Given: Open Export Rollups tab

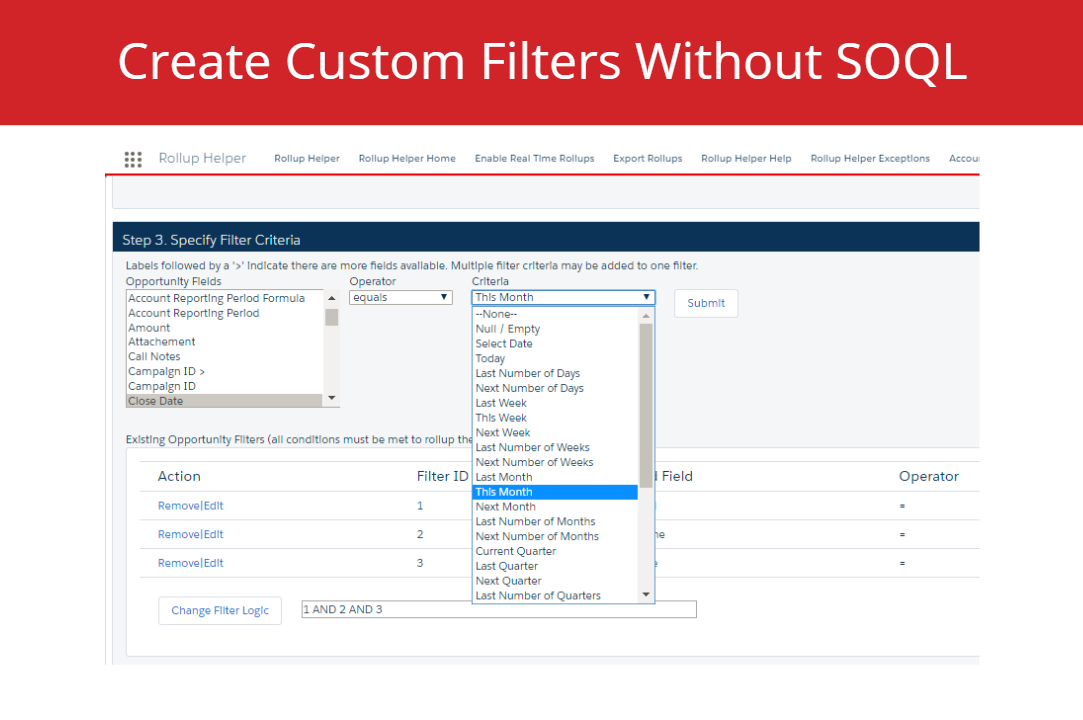Looking at the screenshot, I should click(x=647, y=159).
